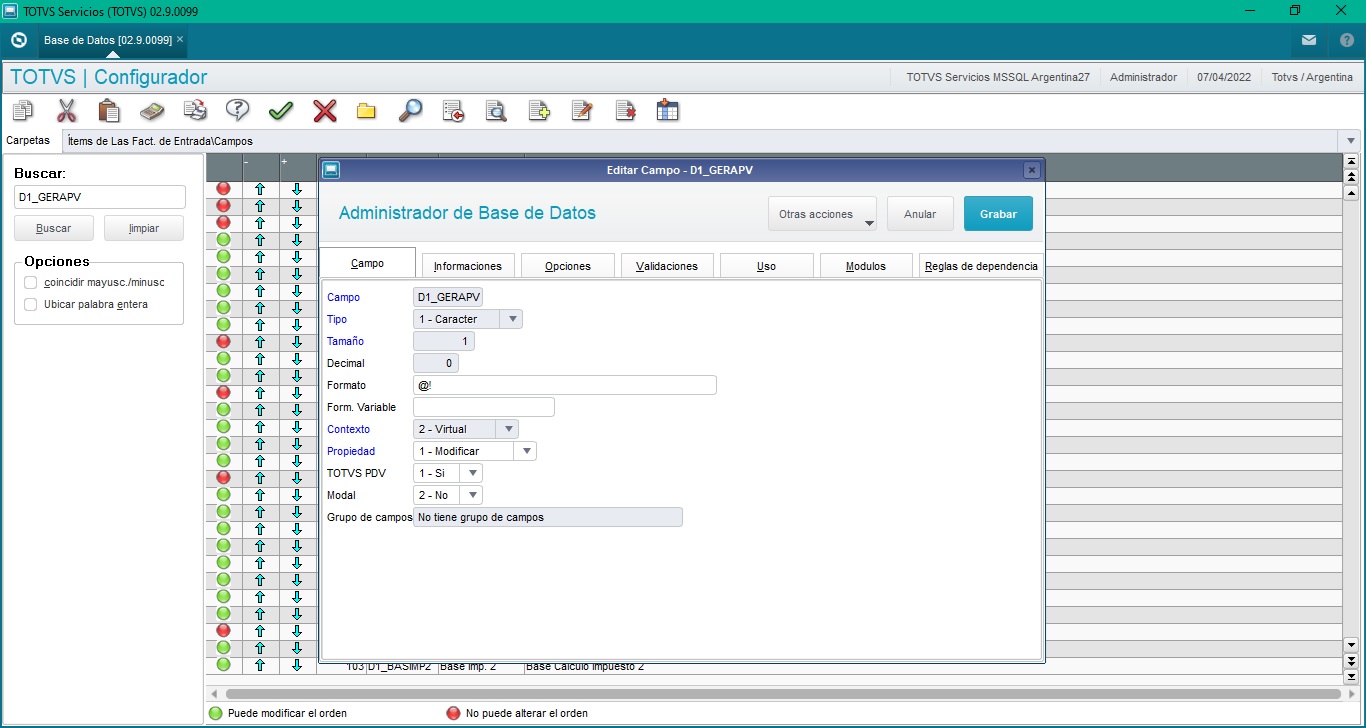Click the Decimal value field

(x=436, y=363)
